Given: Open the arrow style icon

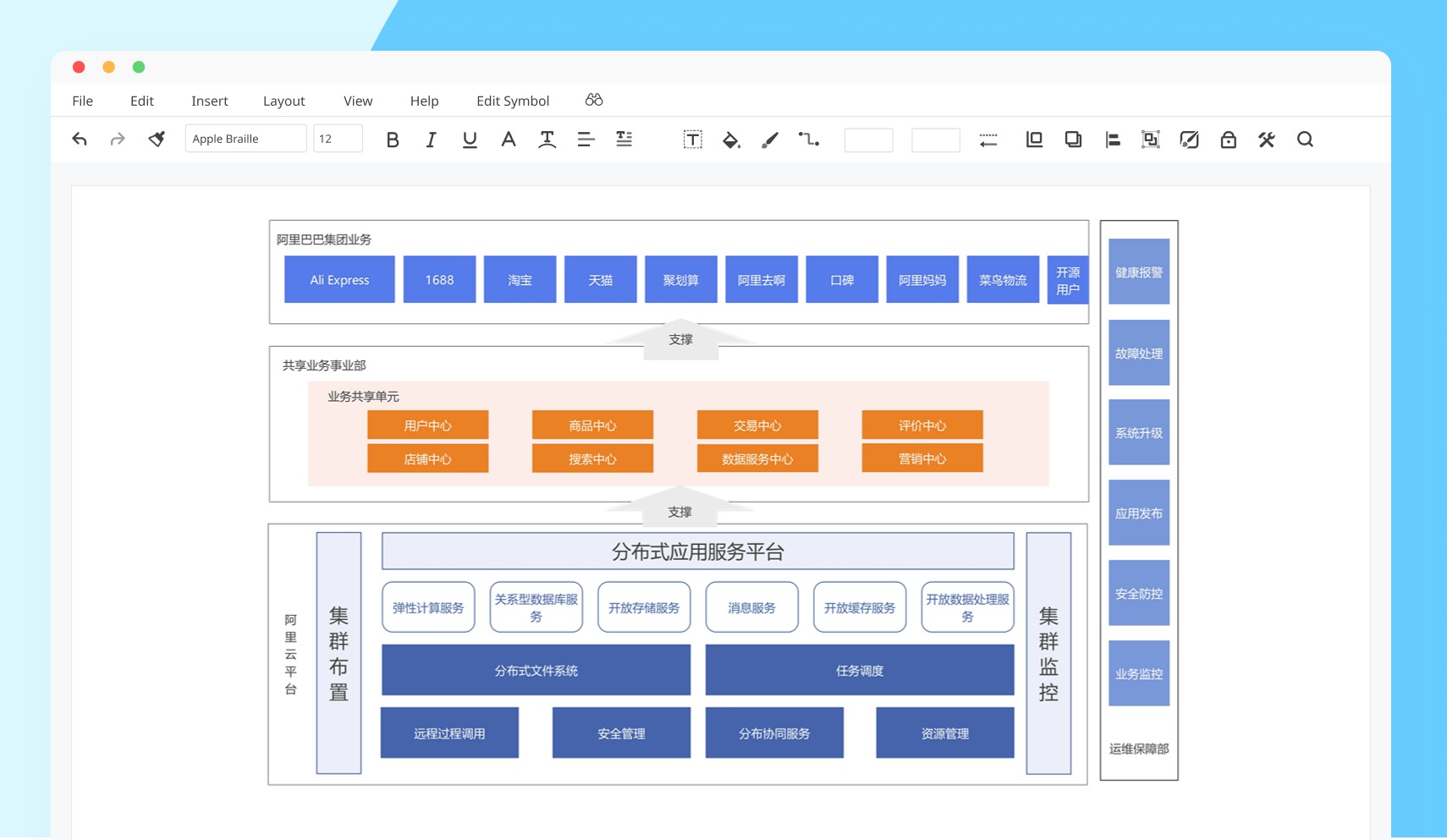Looking at the screenshot, I should 988,140.
